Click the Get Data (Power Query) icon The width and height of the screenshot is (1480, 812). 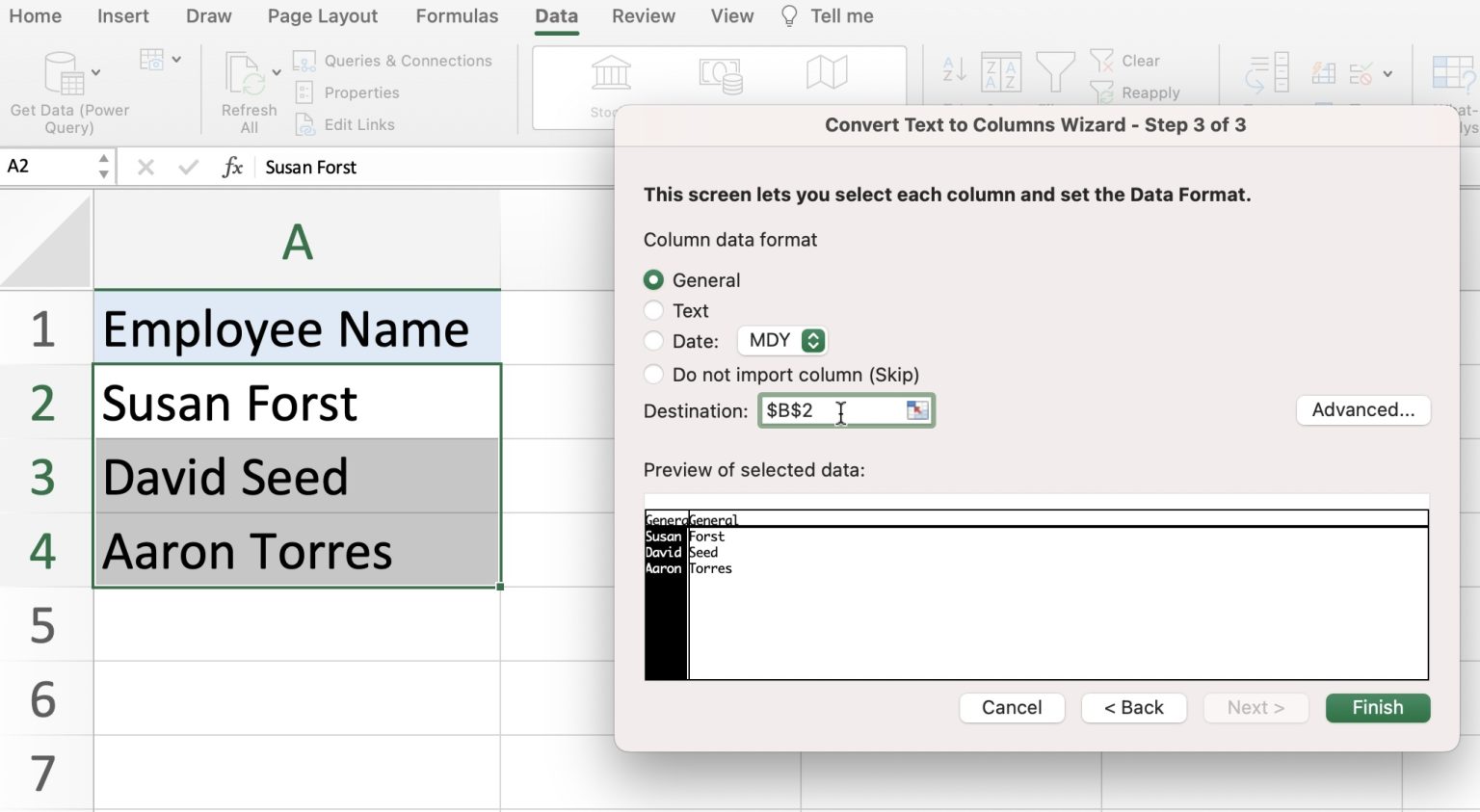click(x=65, y=73)
